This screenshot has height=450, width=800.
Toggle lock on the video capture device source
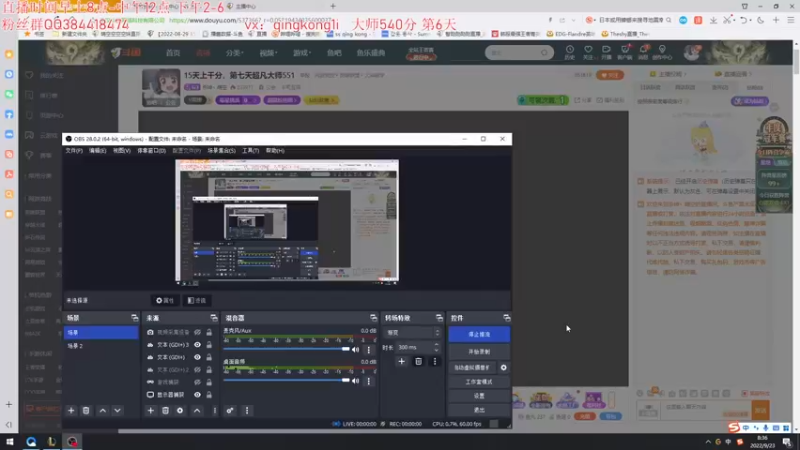(209, 332)
